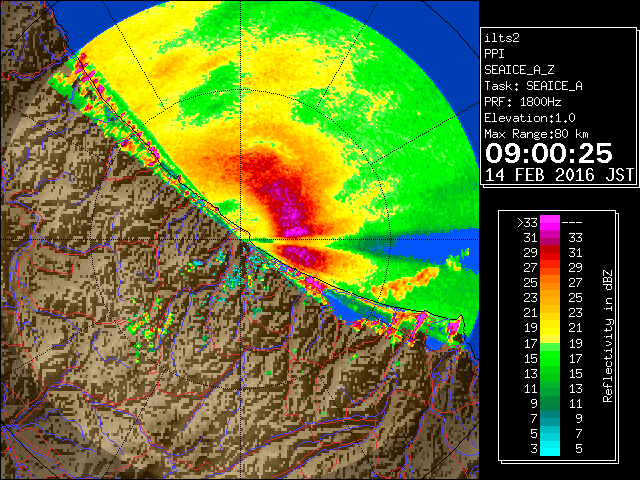
Task: Pick the dark red 29–31 dBZ swatch
Action: coord(550,252)
